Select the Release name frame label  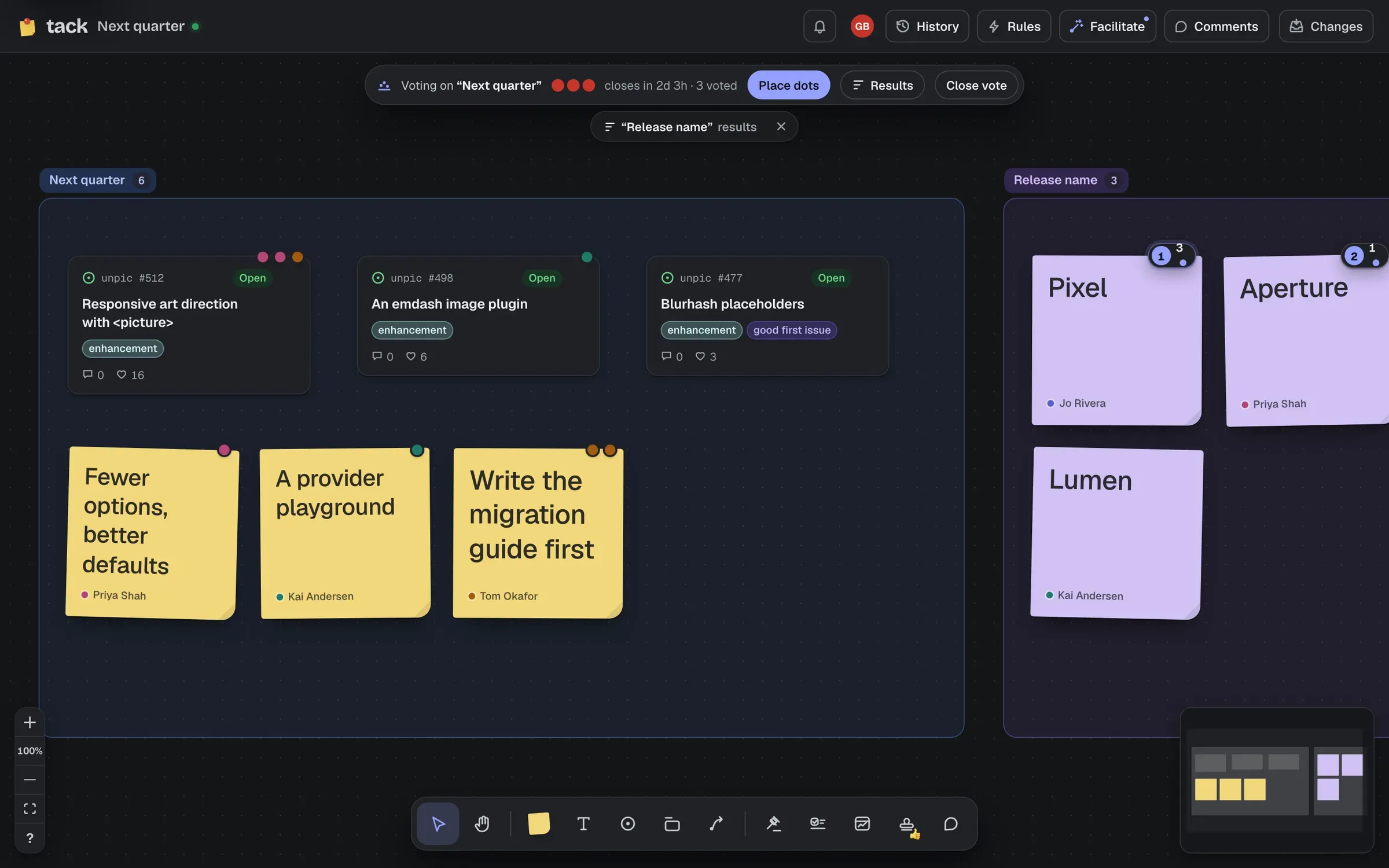[1066, 180]
